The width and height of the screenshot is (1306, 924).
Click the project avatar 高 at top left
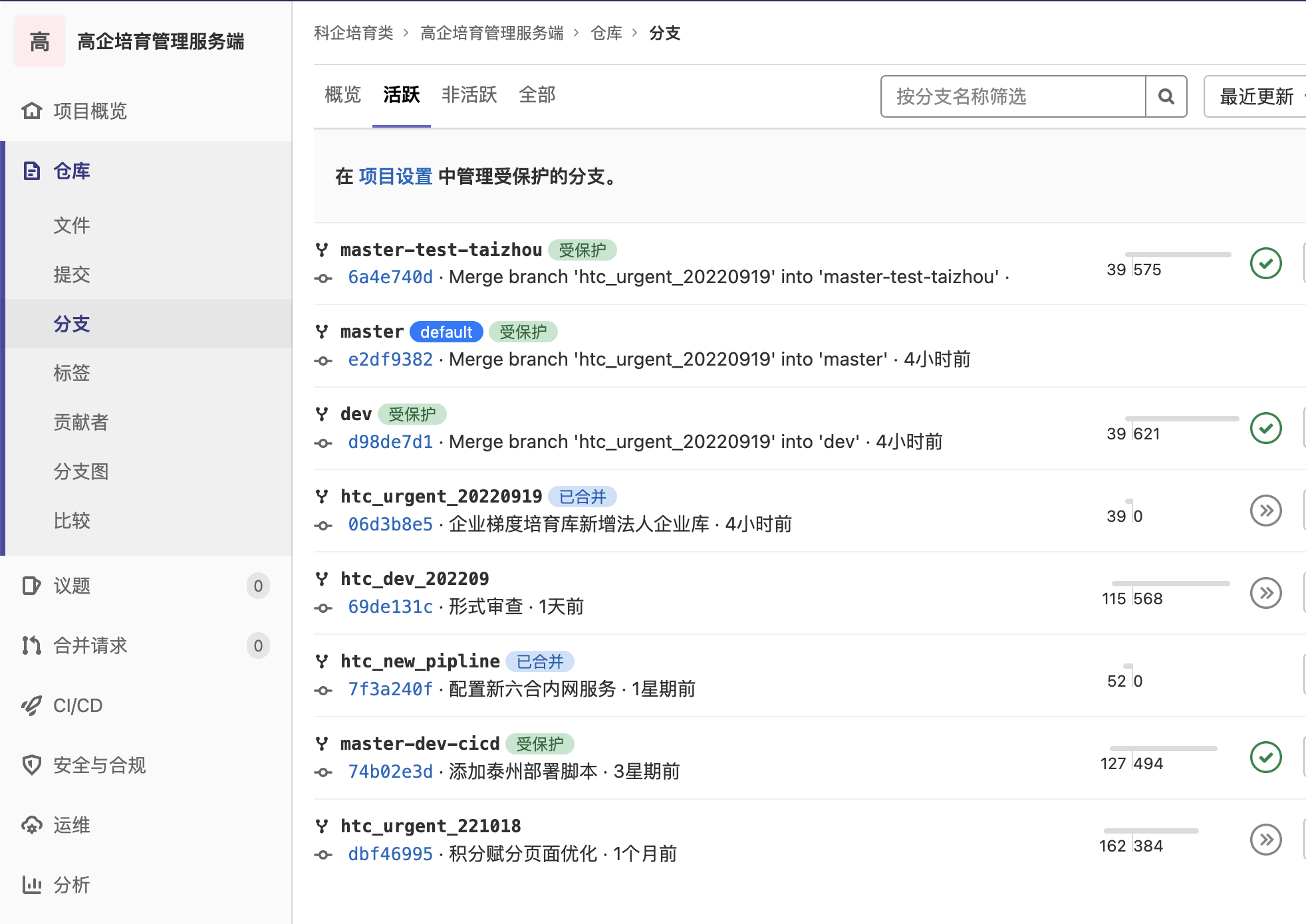tap(39, 41)
